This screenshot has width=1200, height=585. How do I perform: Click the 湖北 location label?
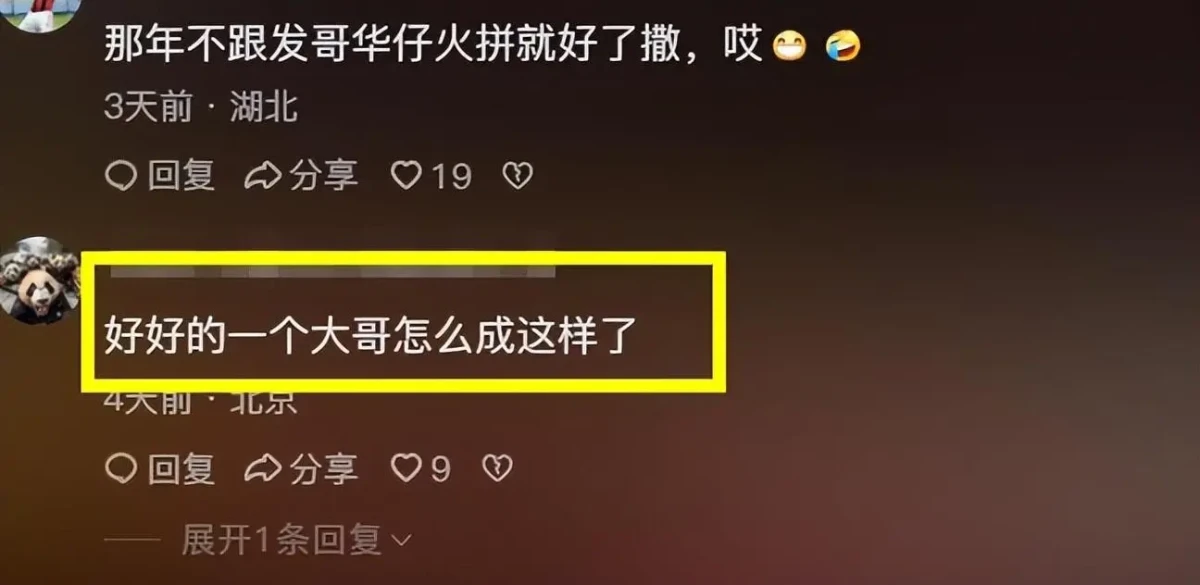click(264, 107)
